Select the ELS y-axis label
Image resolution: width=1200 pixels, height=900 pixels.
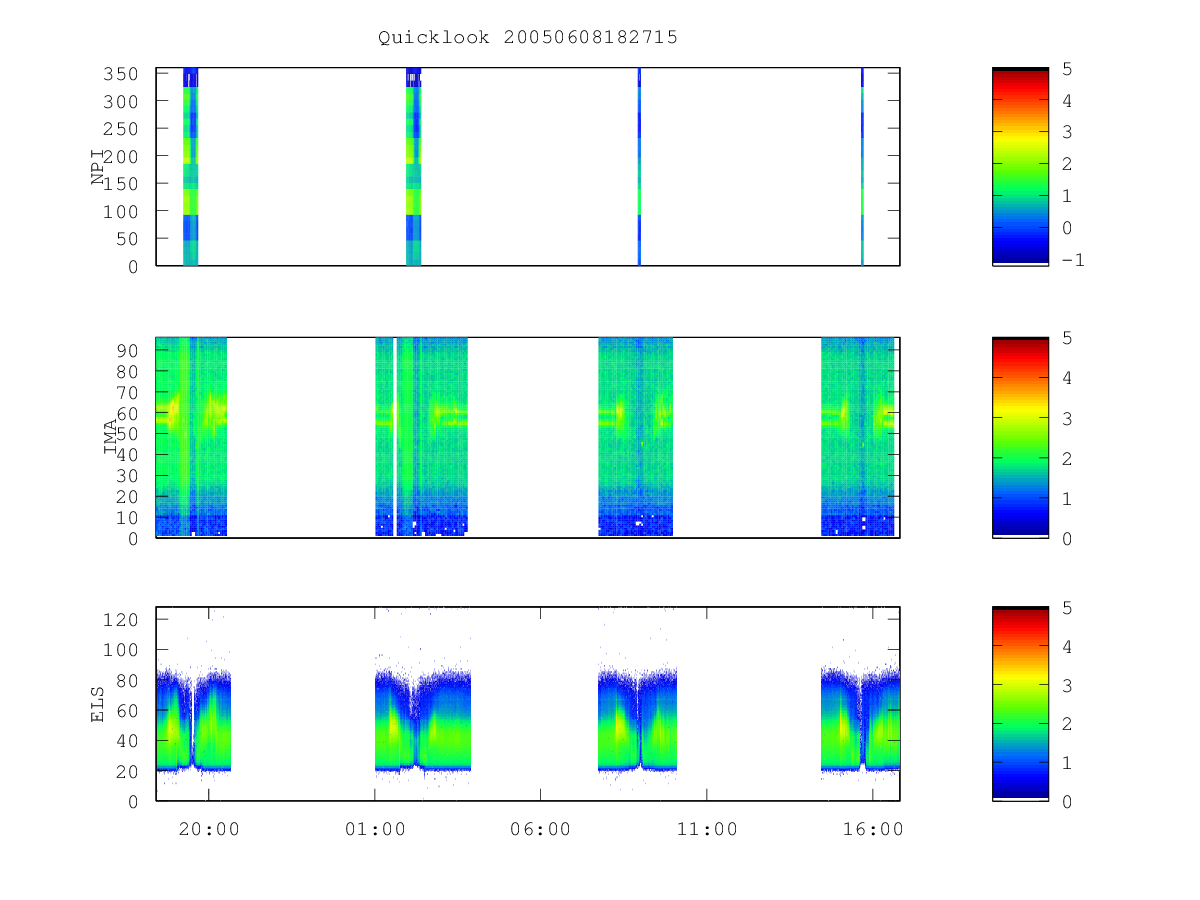click(98, 704)
